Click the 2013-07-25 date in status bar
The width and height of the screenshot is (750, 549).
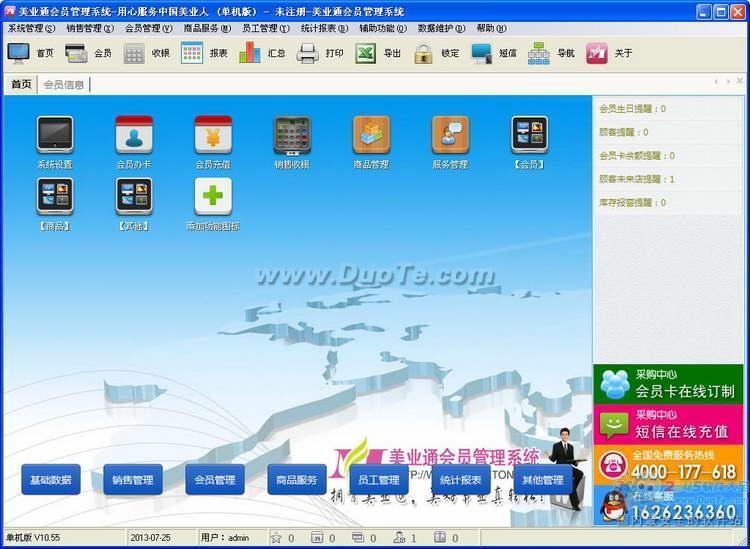pos(151,538)
